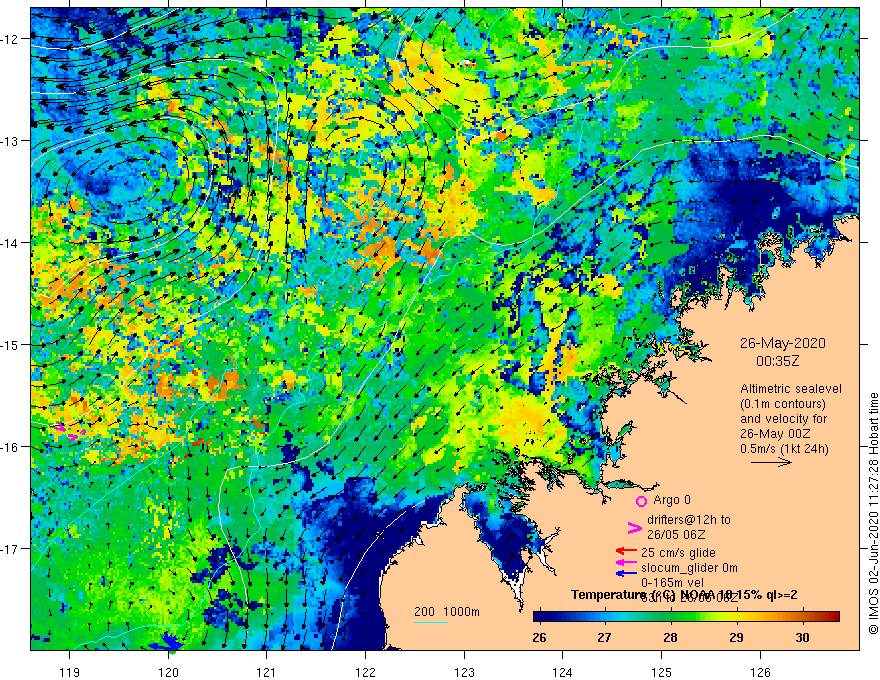Click the magenta Argo circle legend symbol
880x680 pixels.
pos(641,501)
